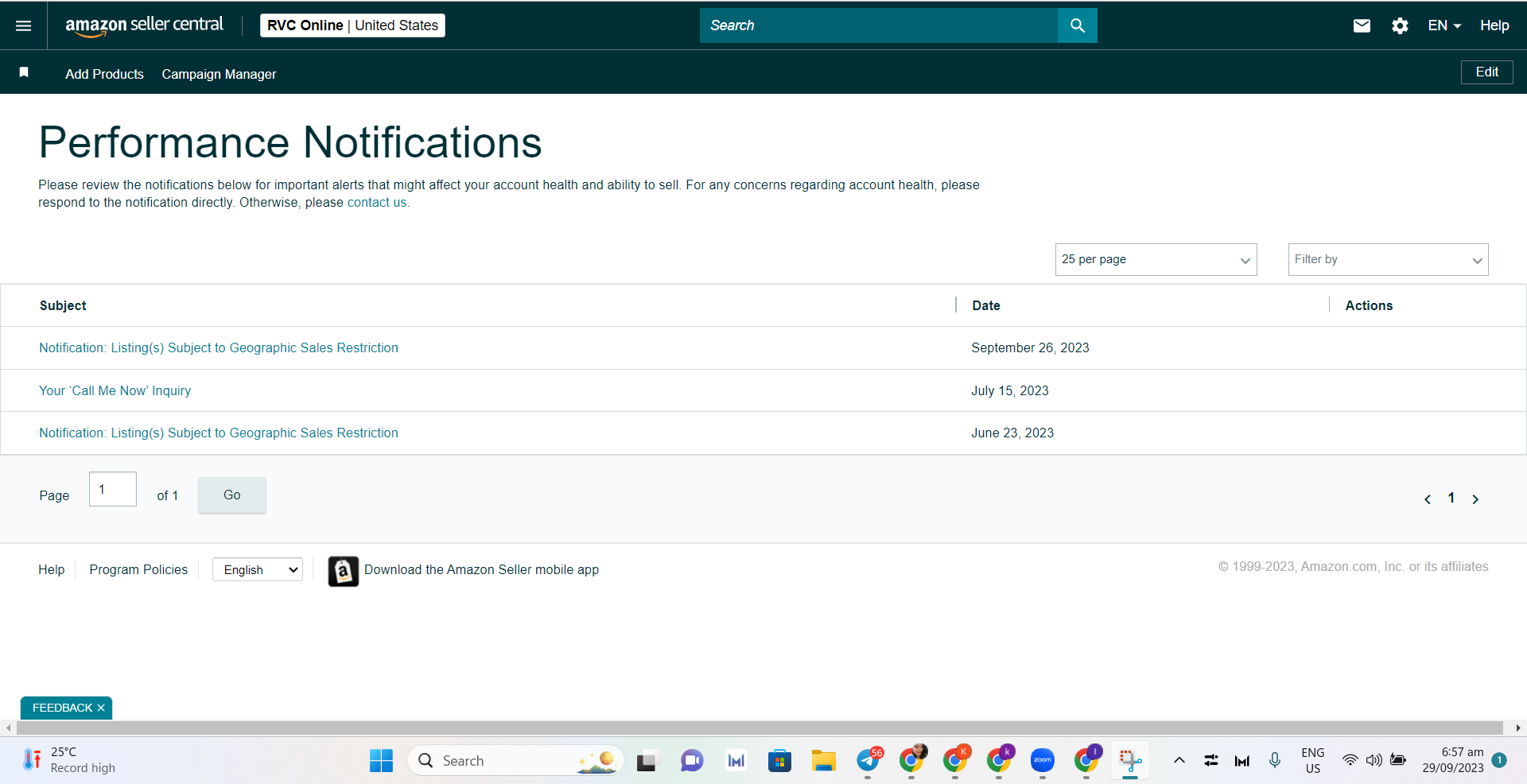Screen dimensions: 1527x784
Task: Click Help in the top header
Action: click(1494, 25)
